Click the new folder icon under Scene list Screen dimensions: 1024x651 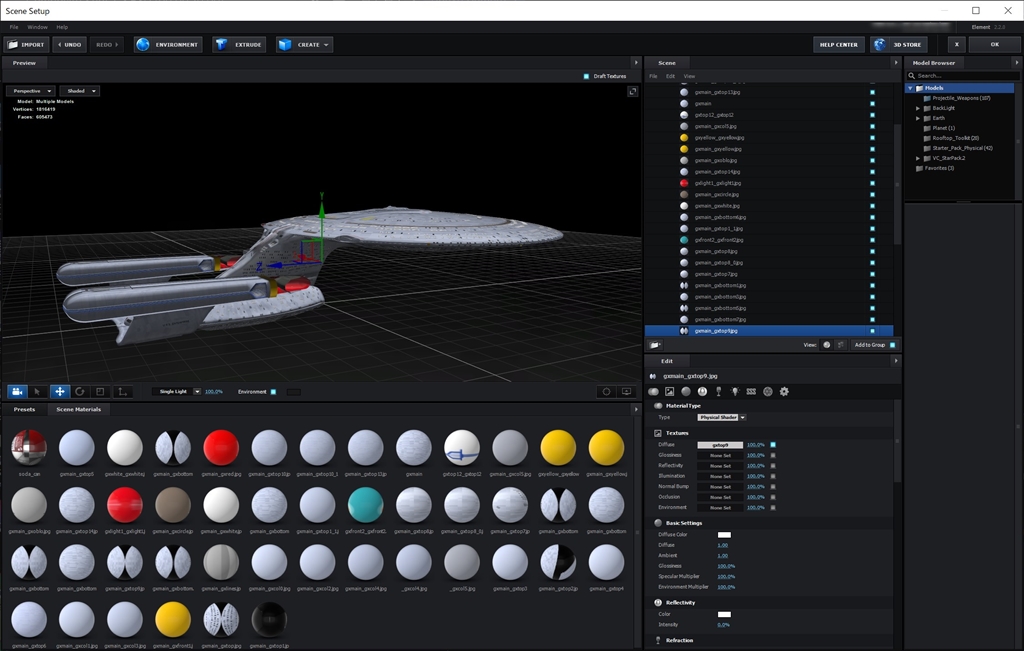654,344
